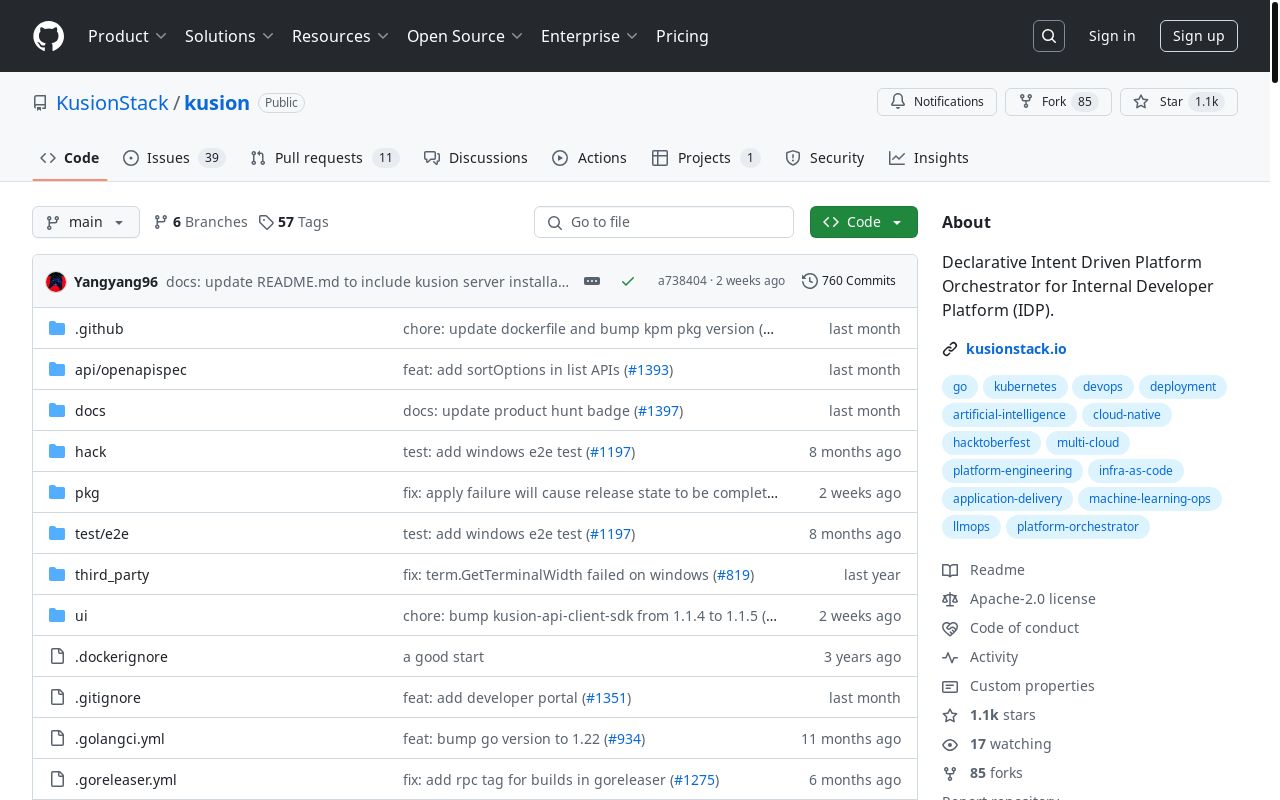The height and width of the screenshot is (800, 1280).
Task: Expand the green Code dropdown
Action: click(863, 222)
